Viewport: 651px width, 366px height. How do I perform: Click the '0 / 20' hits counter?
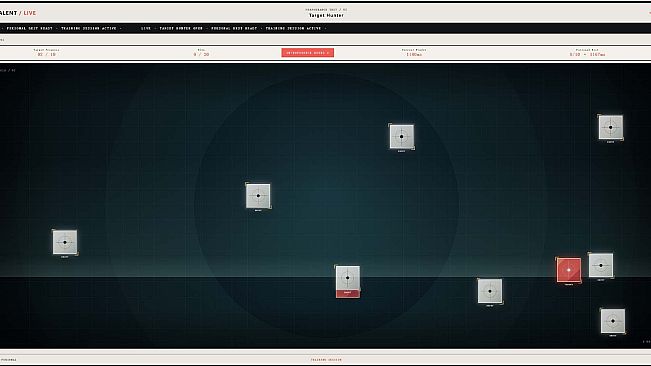tap(201, 54)
